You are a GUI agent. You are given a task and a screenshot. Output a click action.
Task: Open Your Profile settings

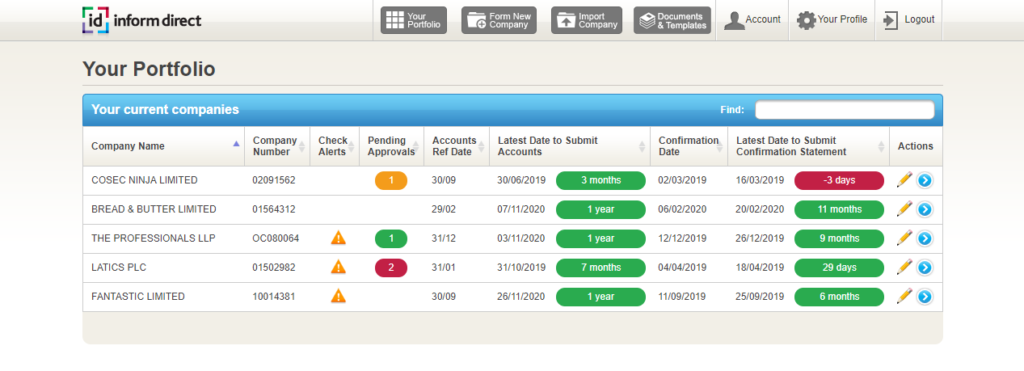832,20
